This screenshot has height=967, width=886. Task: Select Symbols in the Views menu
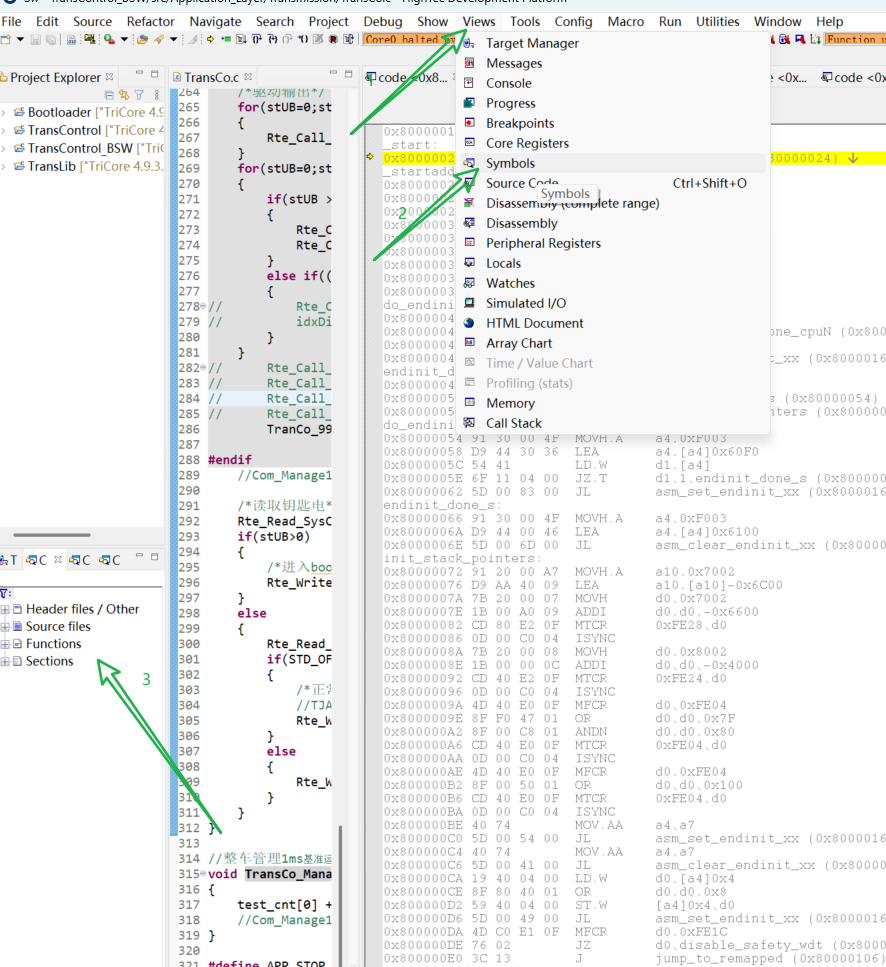point(613,163)
